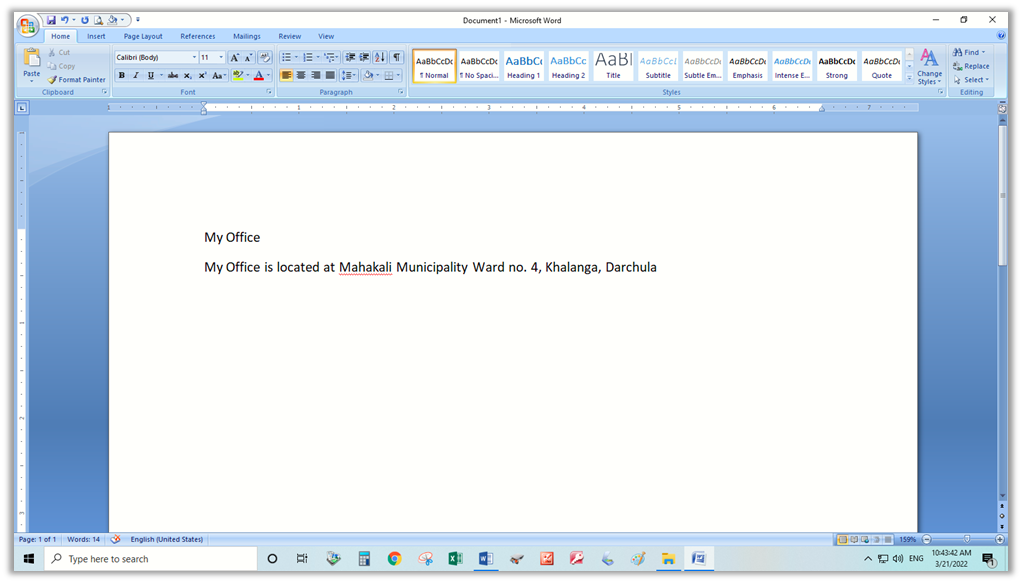Open the Find command
Image resolution: width=1022 pixels, height=583 pixels.
[968, 52]
